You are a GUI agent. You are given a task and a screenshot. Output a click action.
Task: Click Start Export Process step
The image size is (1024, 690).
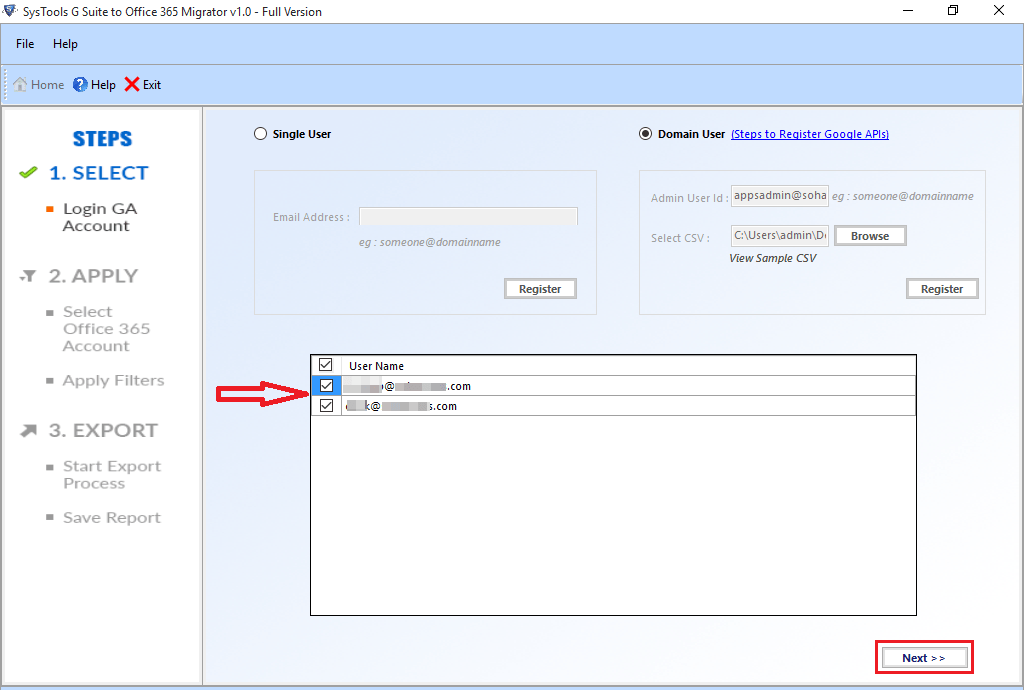pyautogui.click(x=112, y=475)
